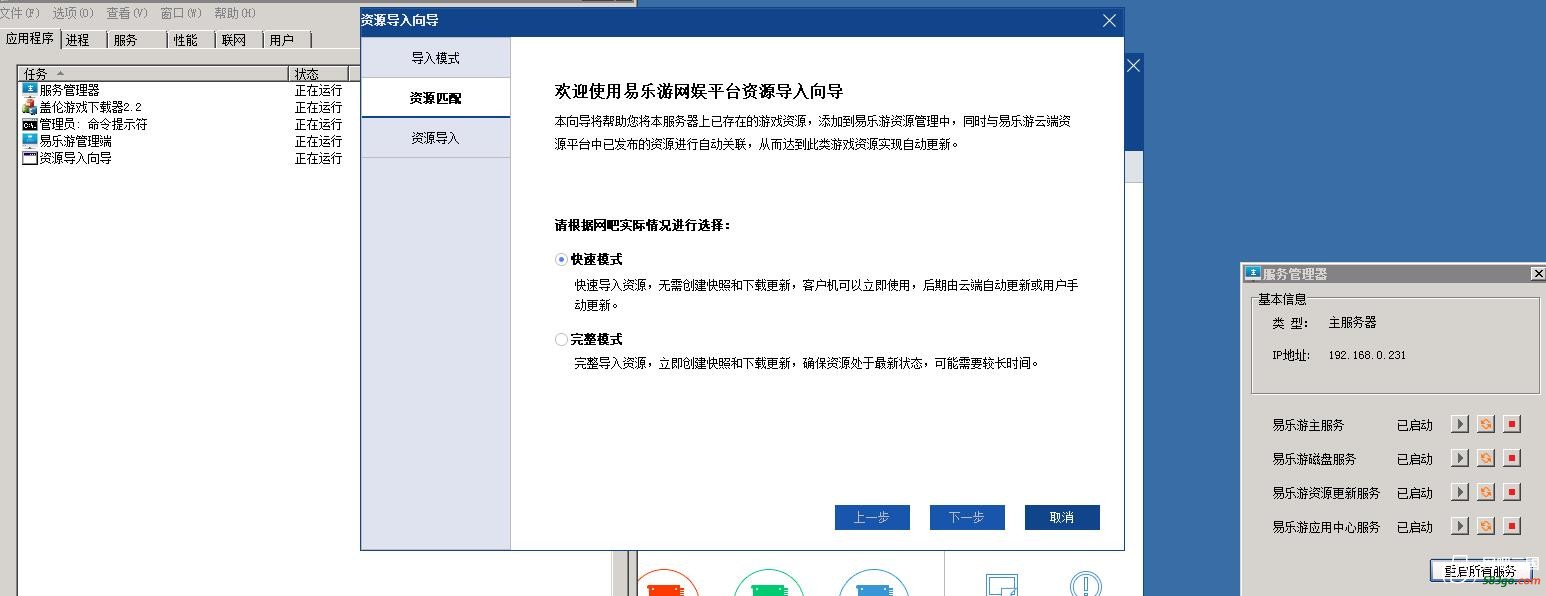Select the 管理员: 命令提示符 task name

click(x=94, y=124)
